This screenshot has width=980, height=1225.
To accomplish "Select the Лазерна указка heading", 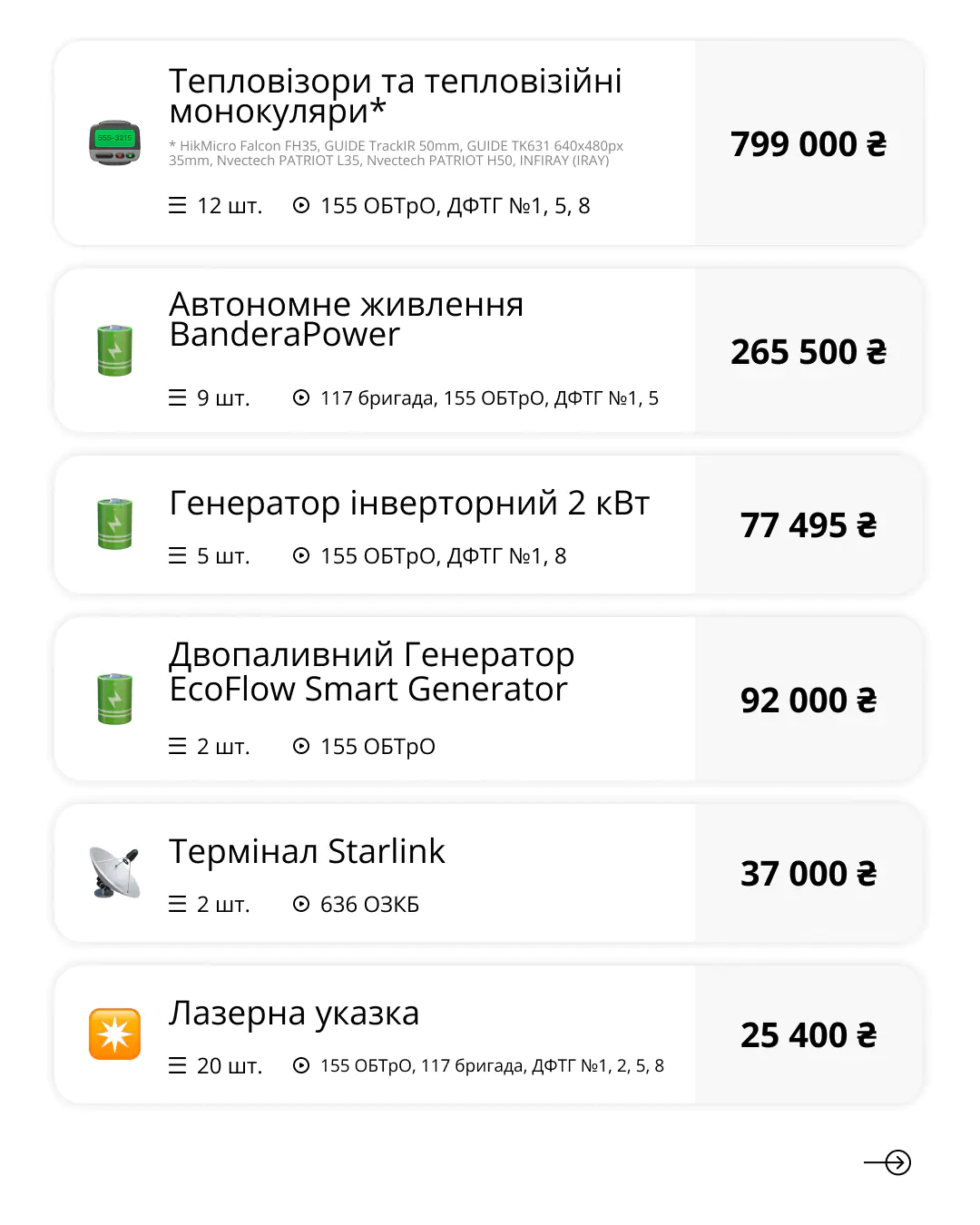I will click(x=294, y=1013).
